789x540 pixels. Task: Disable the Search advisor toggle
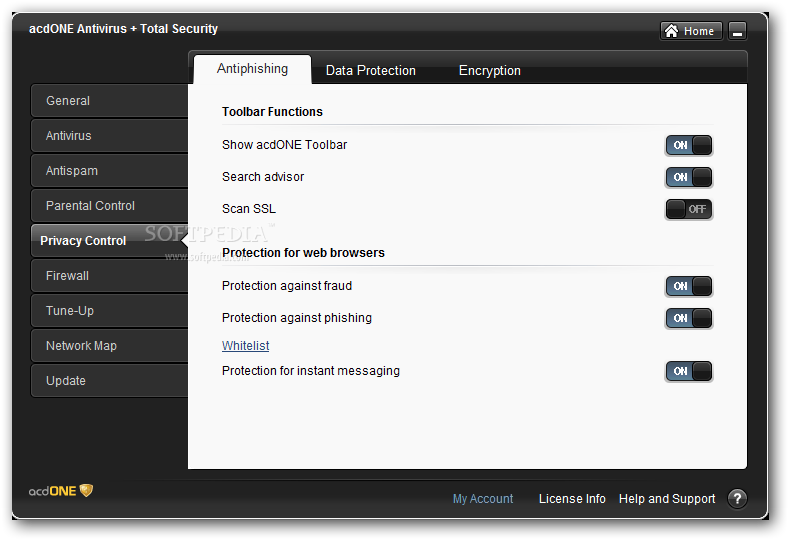point(689,177)
